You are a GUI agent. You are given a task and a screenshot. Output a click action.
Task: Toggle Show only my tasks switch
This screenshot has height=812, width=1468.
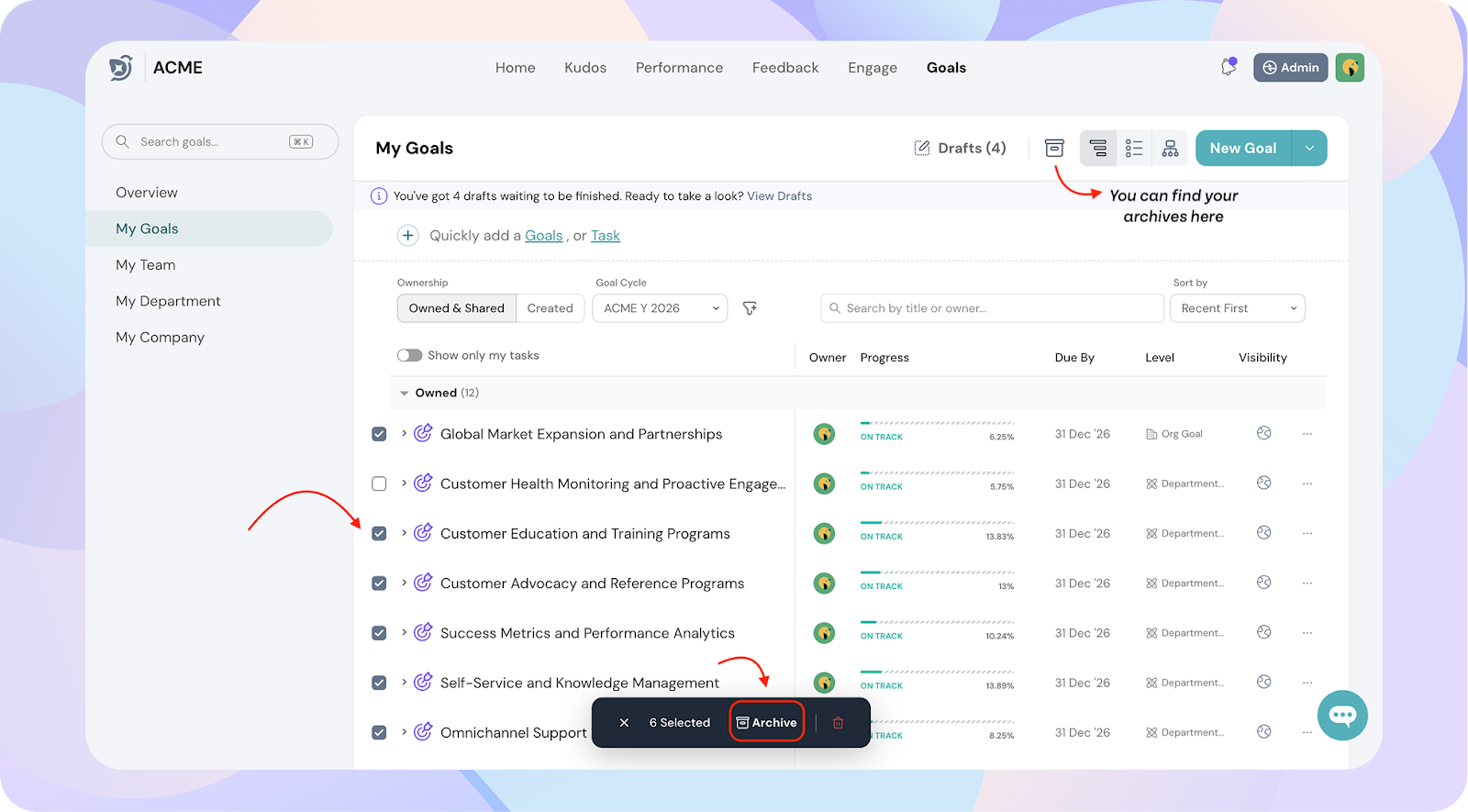[409, 355]
